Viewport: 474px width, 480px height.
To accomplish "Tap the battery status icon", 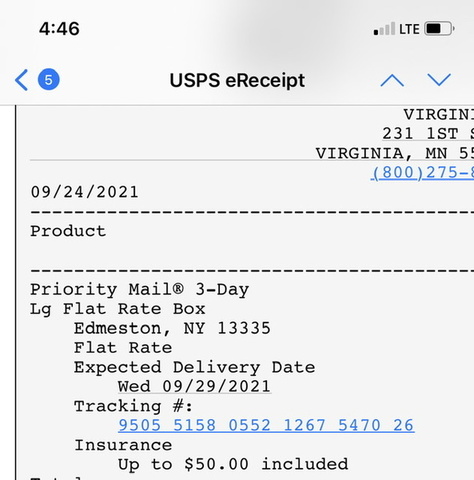I will [439, 29].
